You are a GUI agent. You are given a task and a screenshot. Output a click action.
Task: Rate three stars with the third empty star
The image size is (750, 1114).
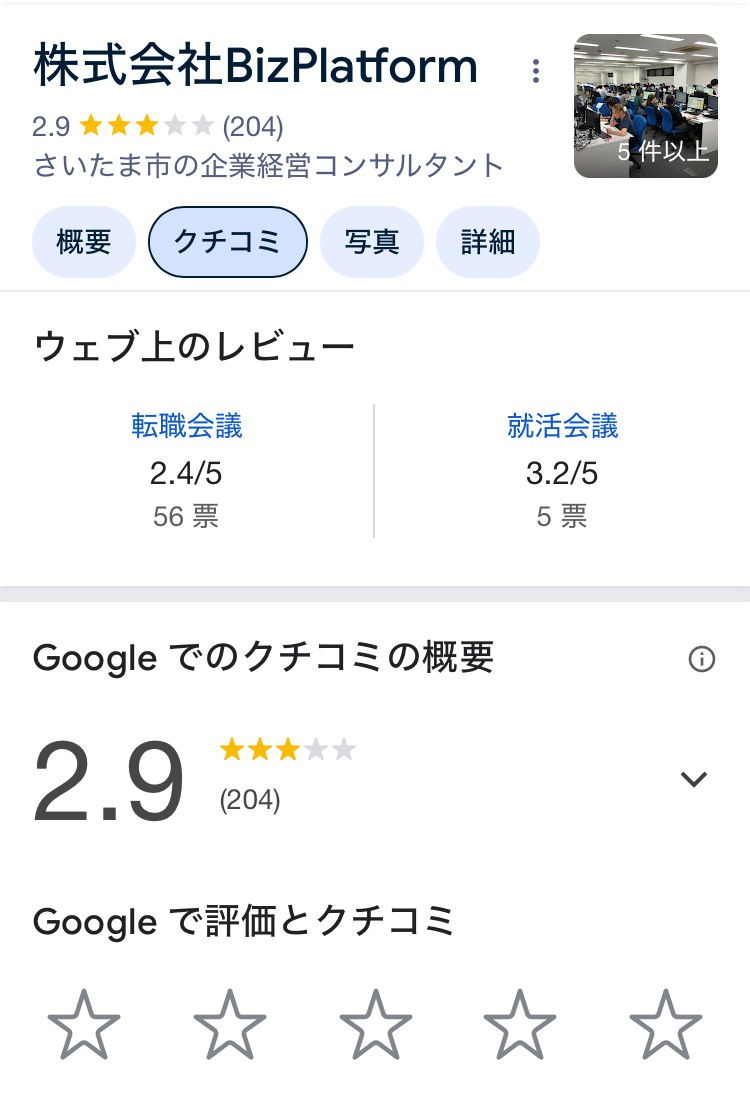pos(376,1024)
